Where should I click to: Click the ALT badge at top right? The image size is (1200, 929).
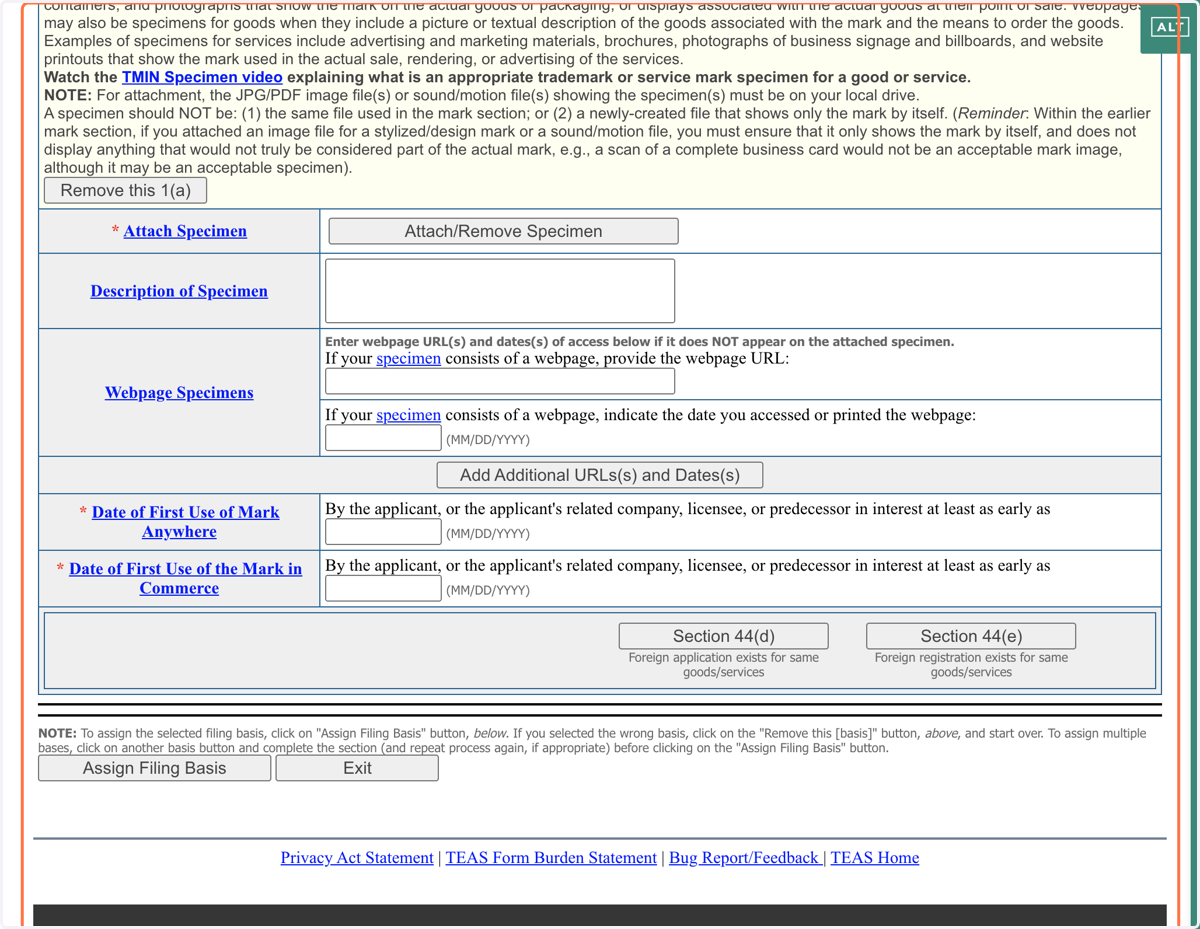click(1169, 28)
